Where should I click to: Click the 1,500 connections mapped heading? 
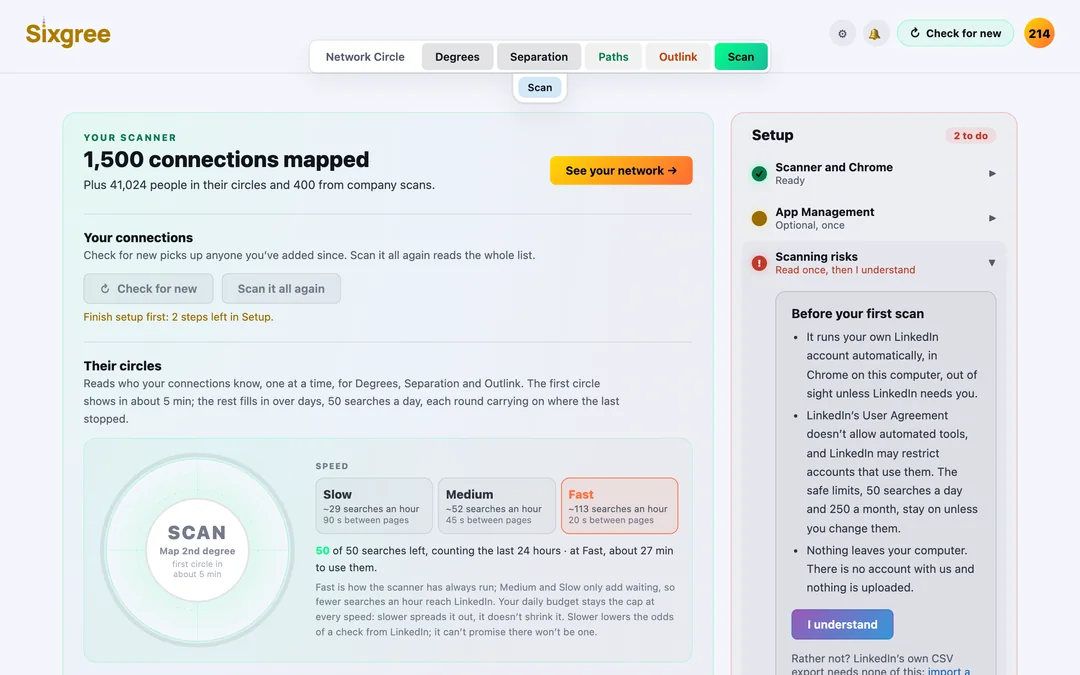(226, 159)
